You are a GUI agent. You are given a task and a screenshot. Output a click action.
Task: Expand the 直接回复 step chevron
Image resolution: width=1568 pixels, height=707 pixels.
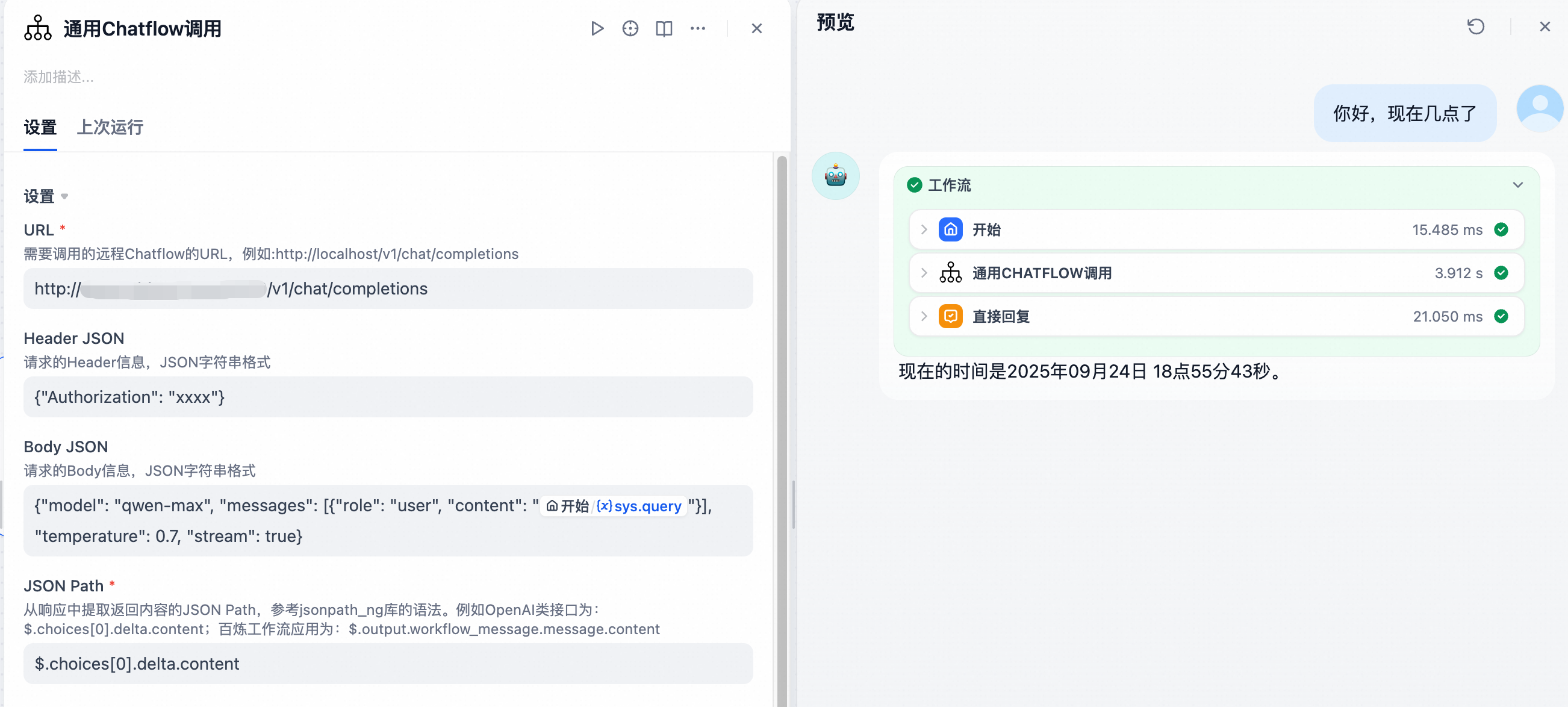click(x=924, y=316)
